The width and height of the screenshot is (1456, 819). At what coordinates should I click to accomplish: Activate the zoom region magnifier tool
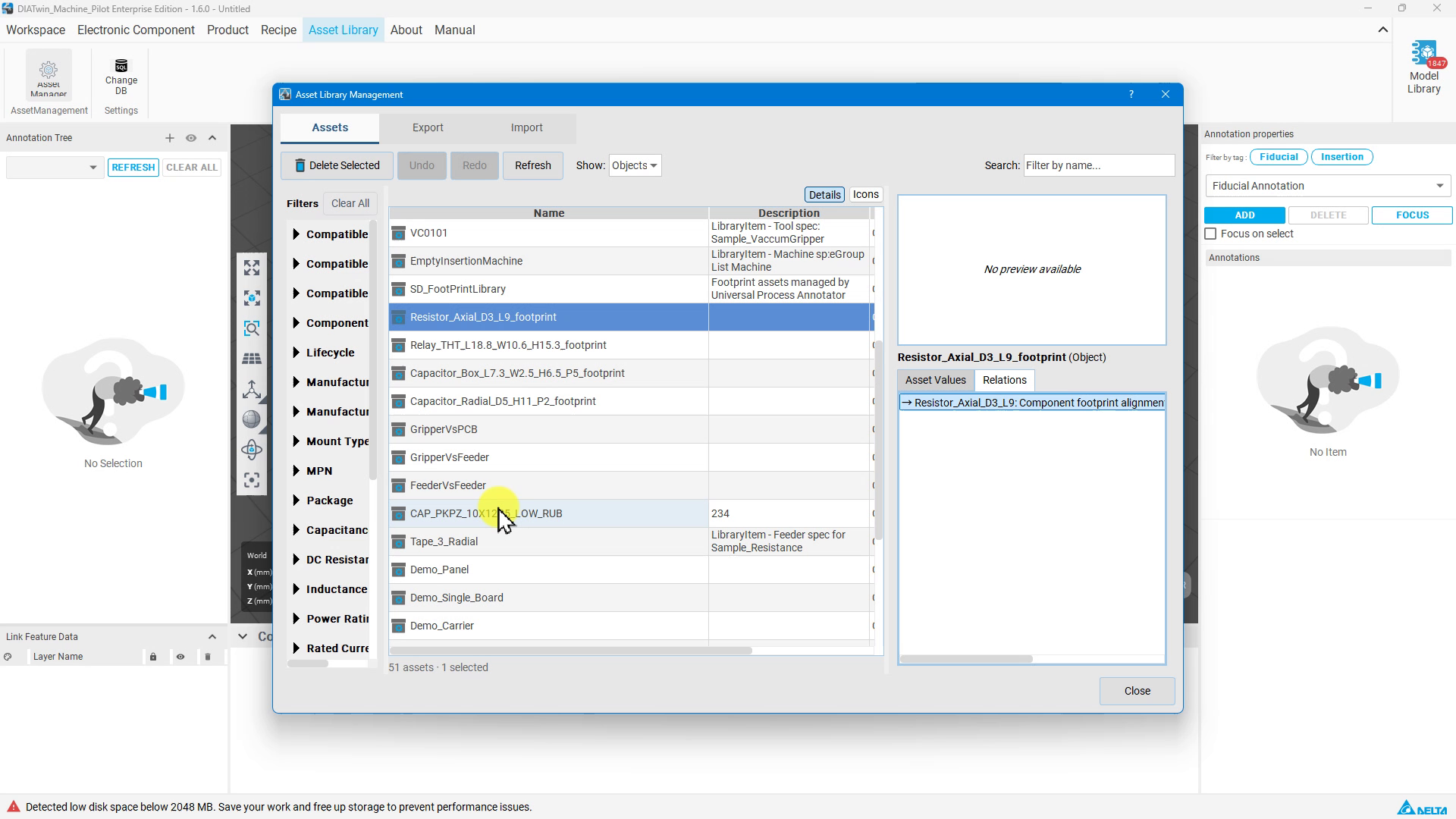click(252, 328)
